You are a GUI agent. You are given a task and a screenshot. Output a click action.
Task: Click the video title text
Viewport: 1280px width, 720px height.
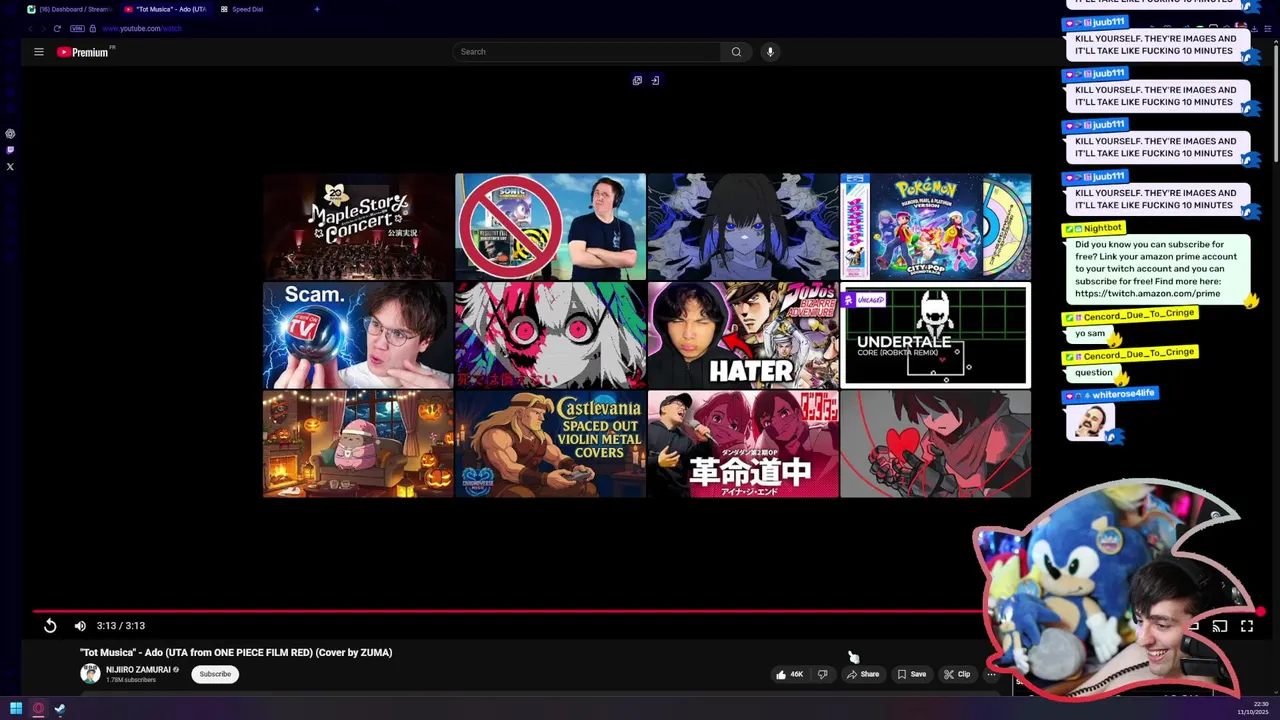pos(236,652)
